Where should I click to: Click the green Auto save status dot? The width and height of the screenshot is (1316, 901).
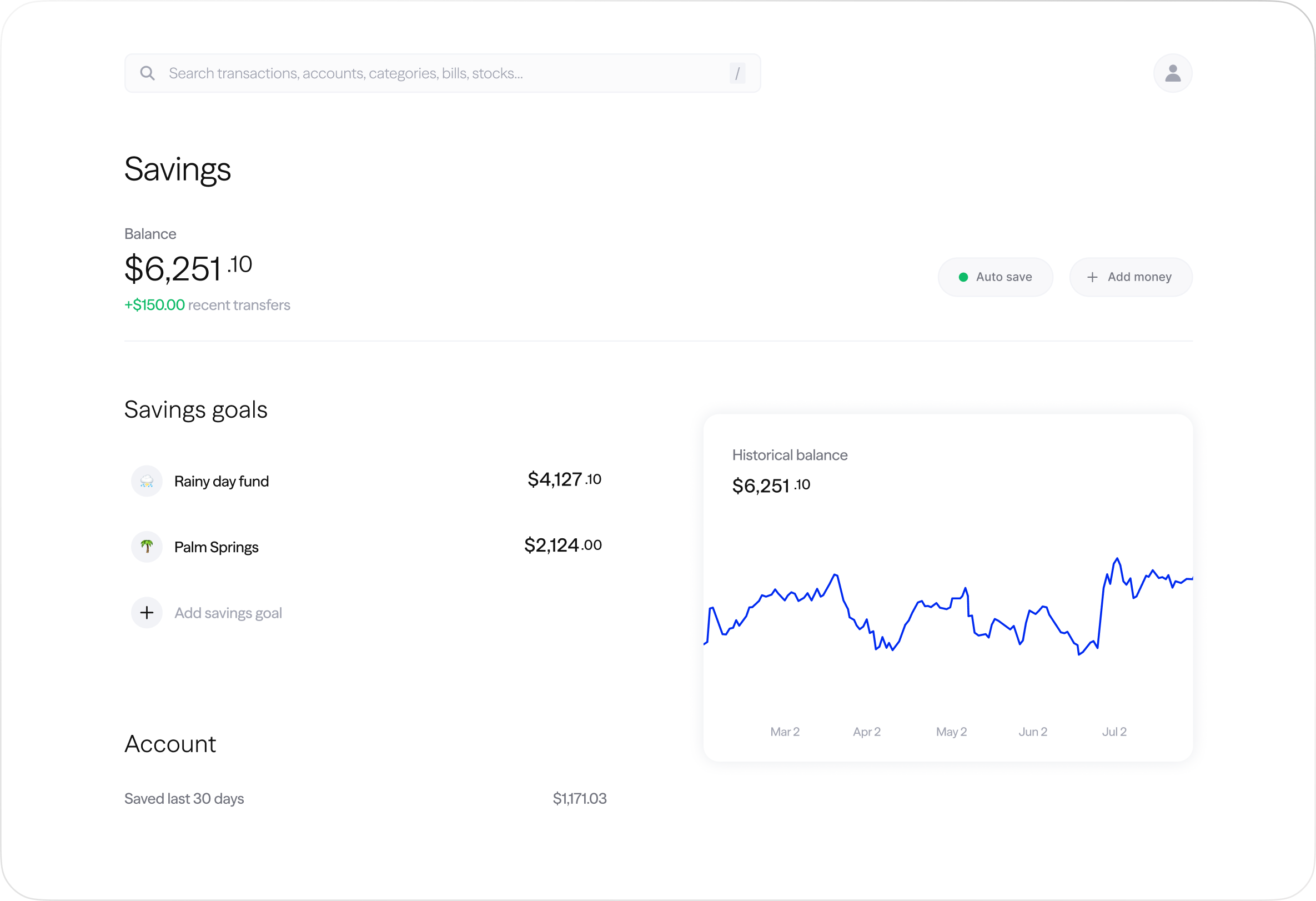[x=963, y=277]
